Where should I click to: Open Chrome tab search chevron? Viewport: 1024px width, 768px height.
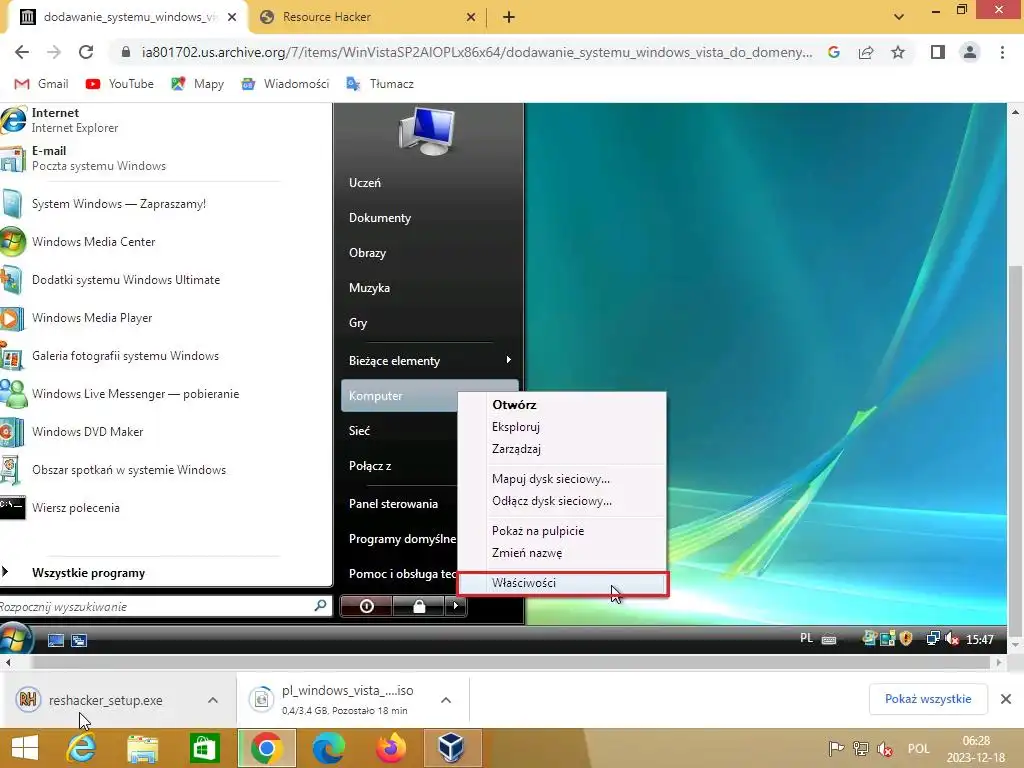(899, 17)
